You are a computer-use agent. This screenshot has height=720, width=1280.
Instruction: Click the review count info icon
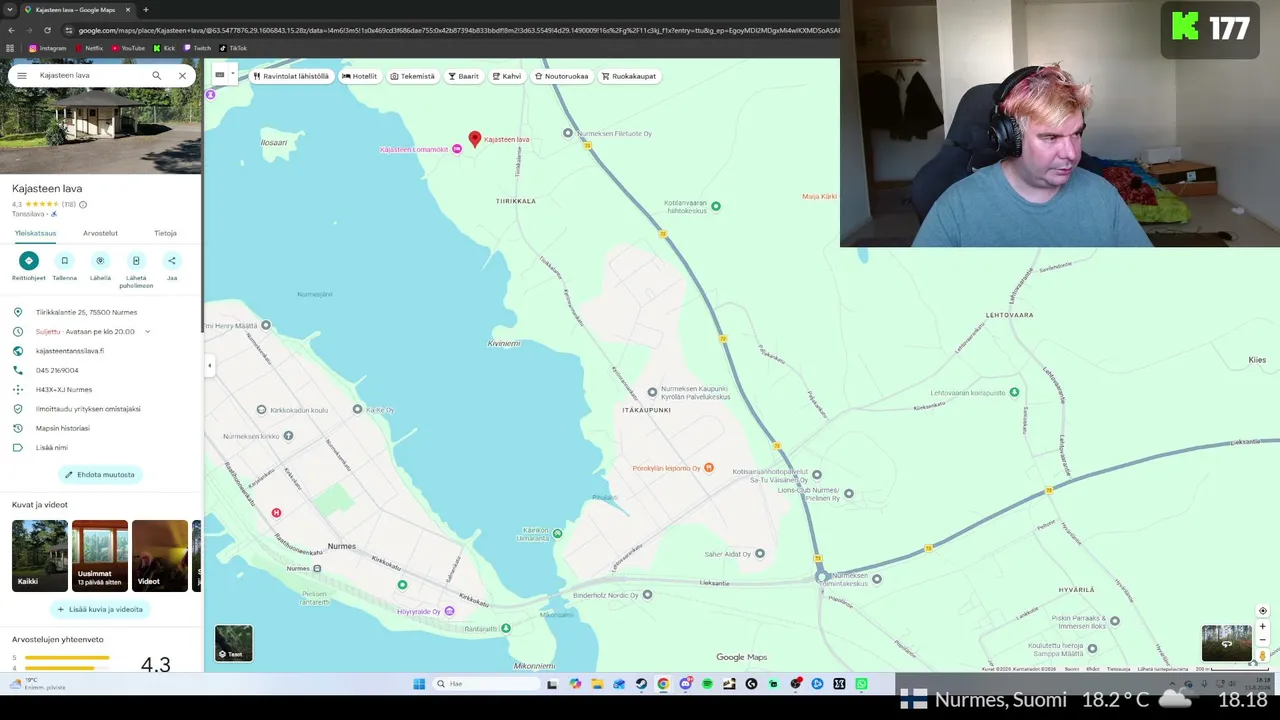click(83, 204)
